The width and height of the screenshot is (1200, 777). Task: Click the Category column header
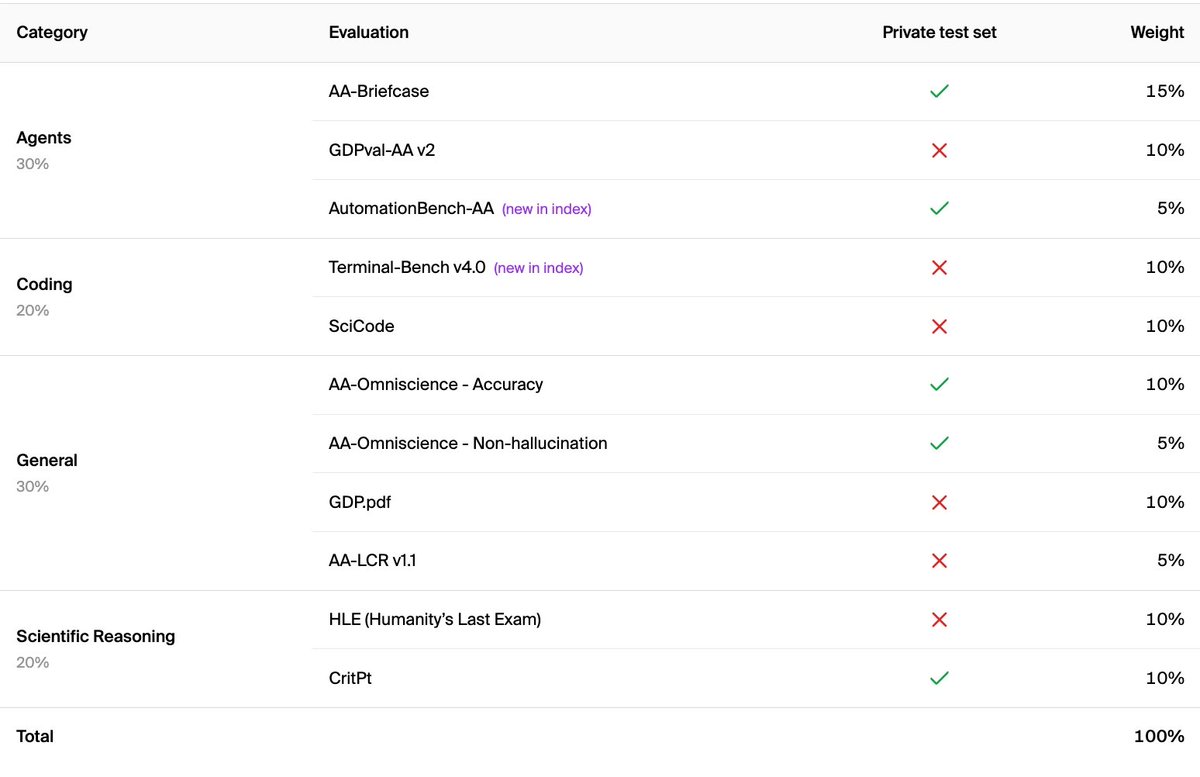click(52, 32)
